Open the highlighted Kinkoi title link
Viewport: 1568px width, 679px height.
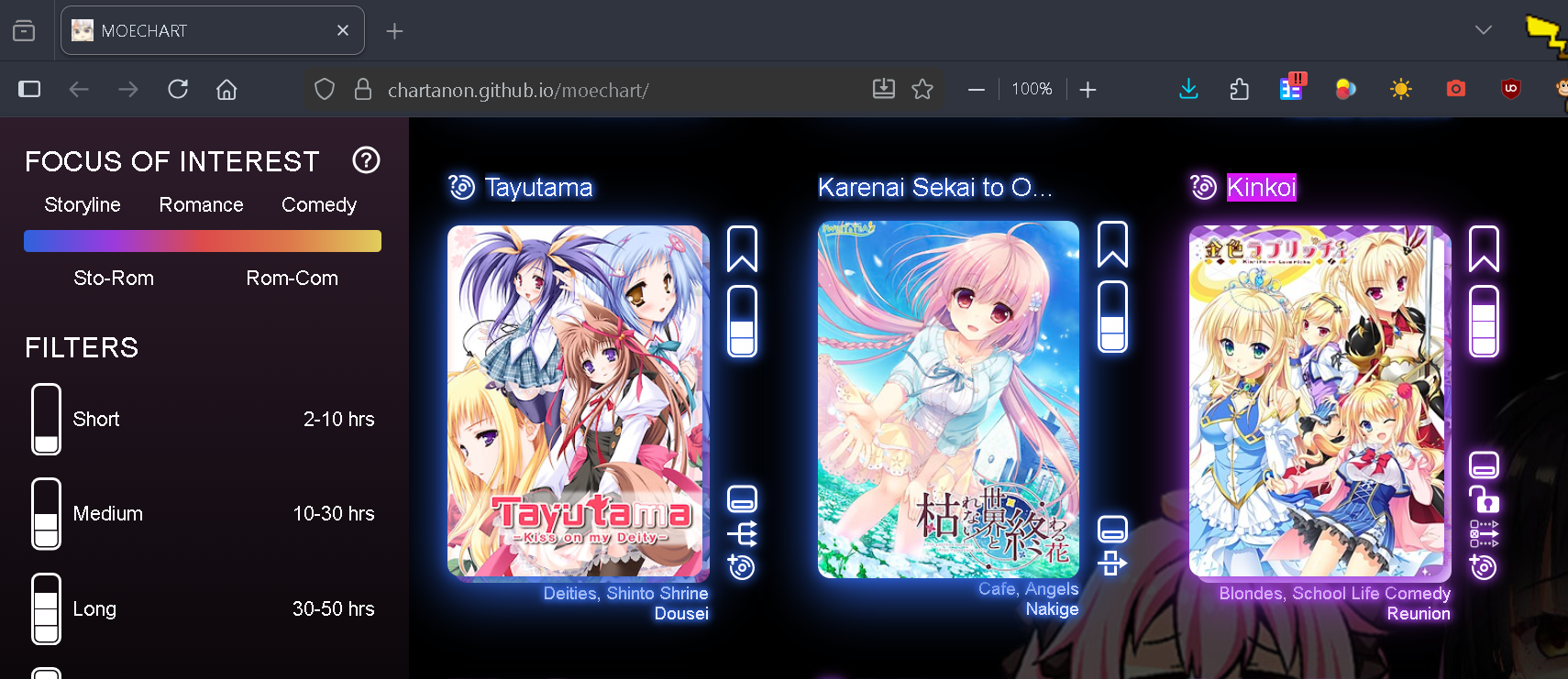click(x=1262, y=187)
